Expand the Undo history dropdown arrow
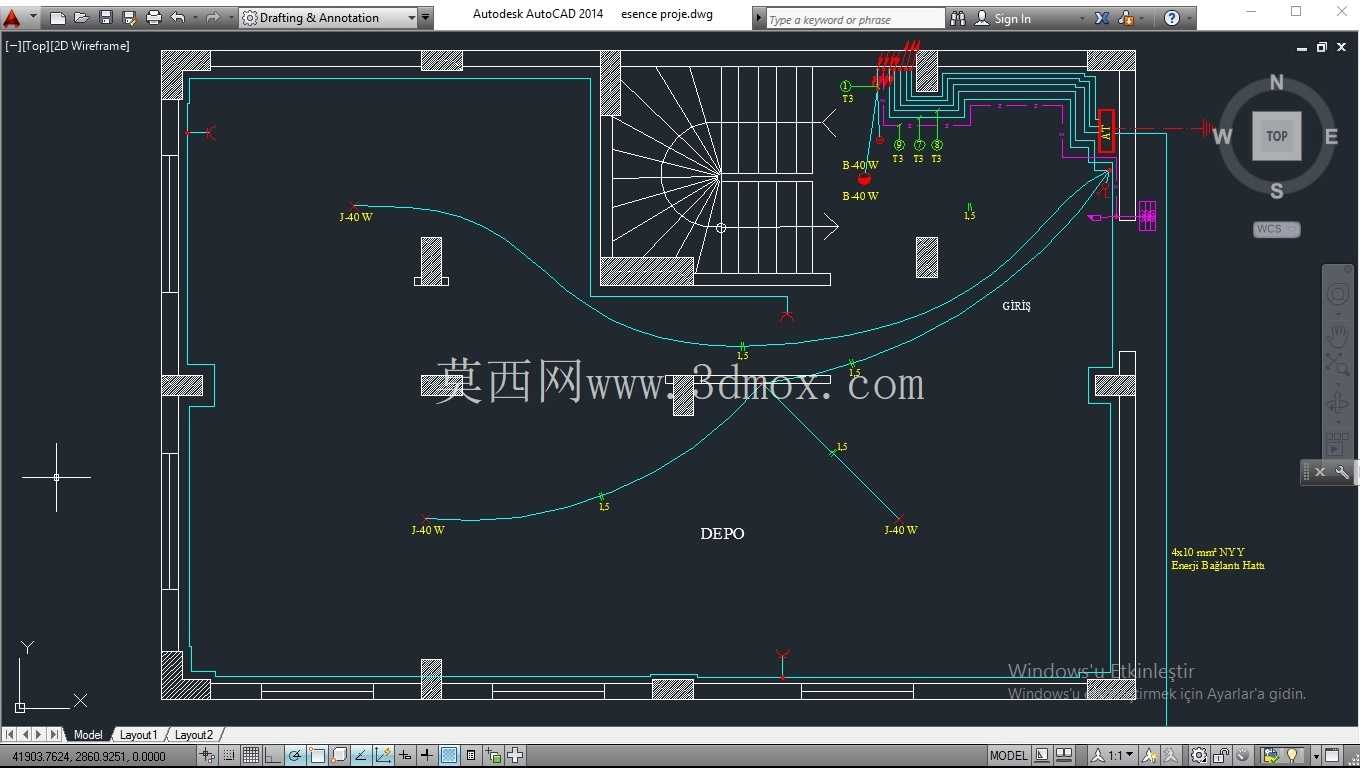 (x=193, y=18)
